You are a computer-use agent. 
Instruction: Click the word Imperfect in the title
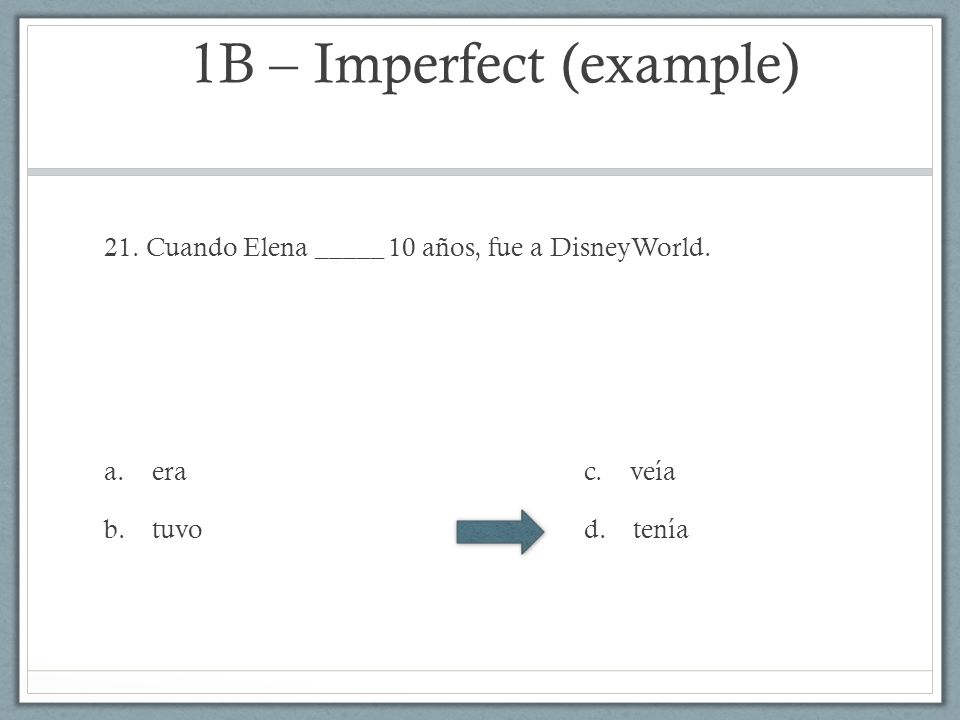(x=429, y=64)
